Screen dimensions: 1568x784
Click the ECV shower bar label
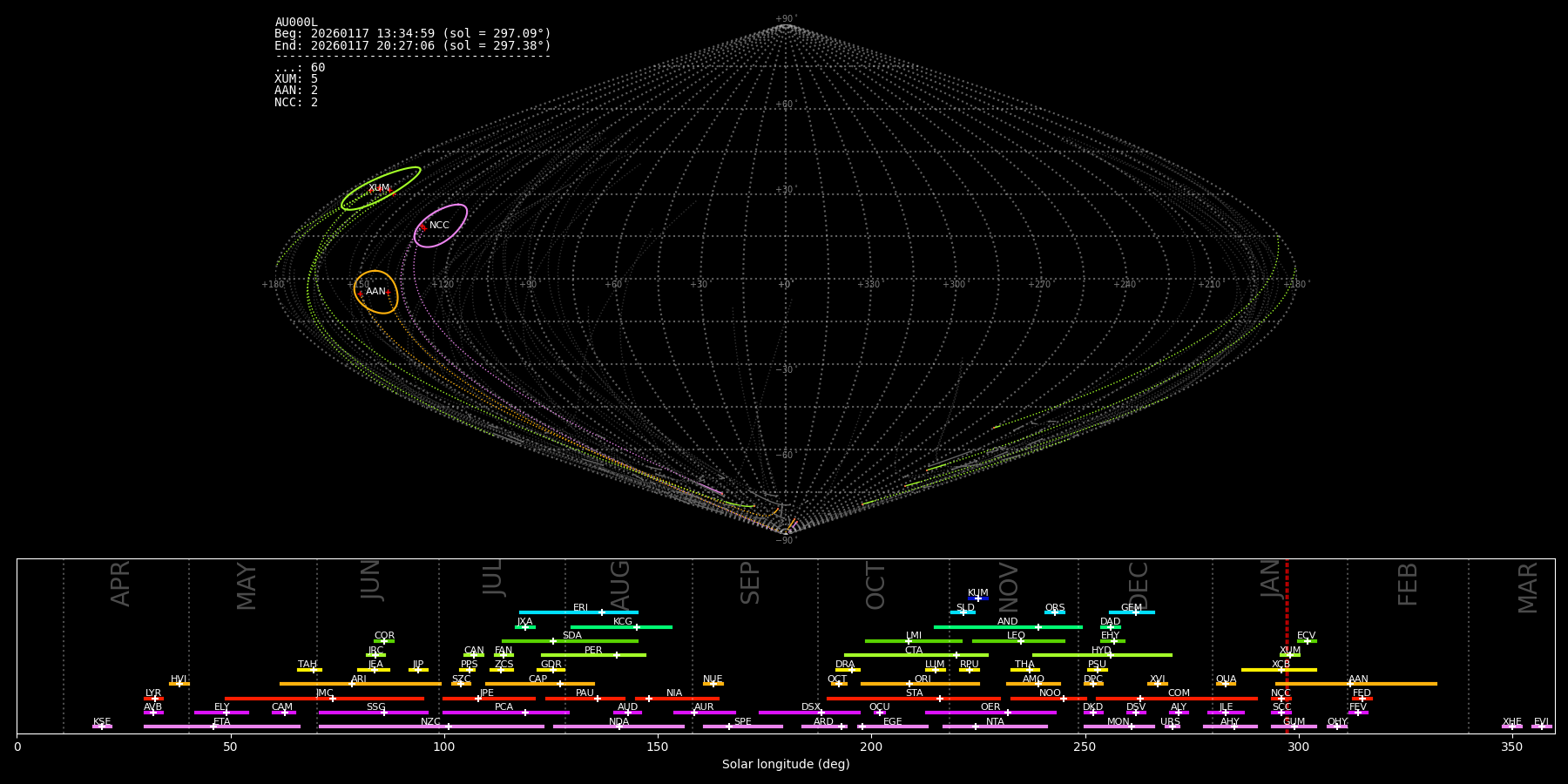tap(1307, 636)
